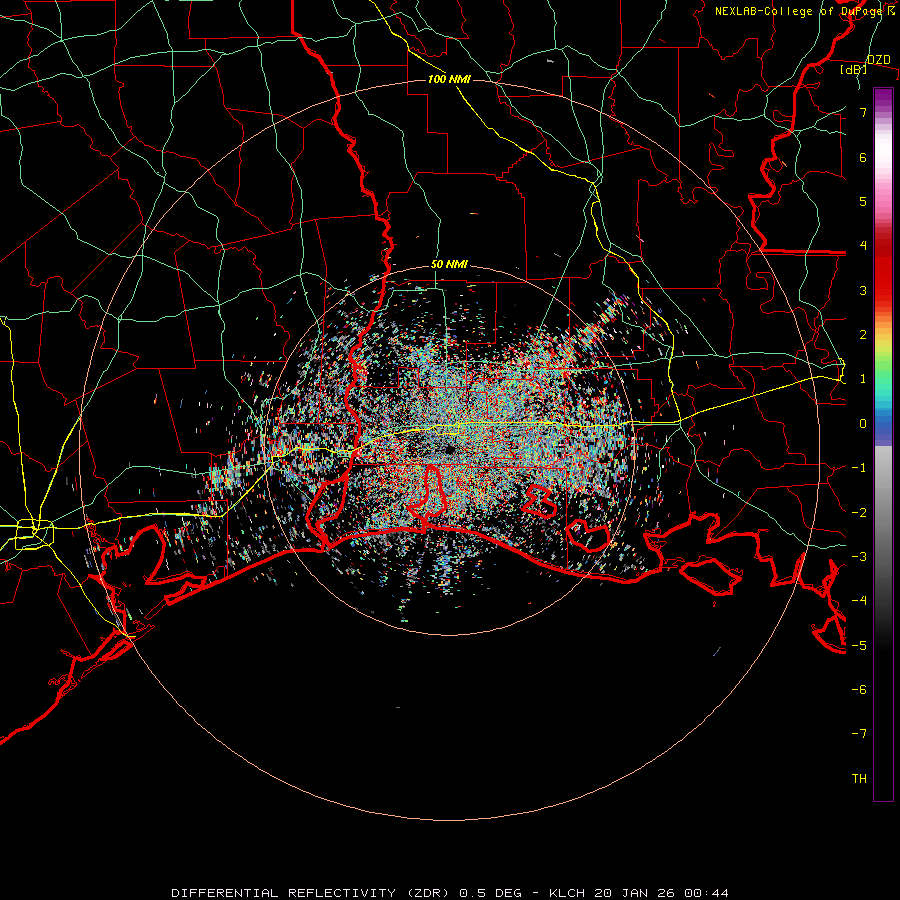This screenshot has height=900, width=900.
Task: Click the "-7" scale label
Action: 859,734
